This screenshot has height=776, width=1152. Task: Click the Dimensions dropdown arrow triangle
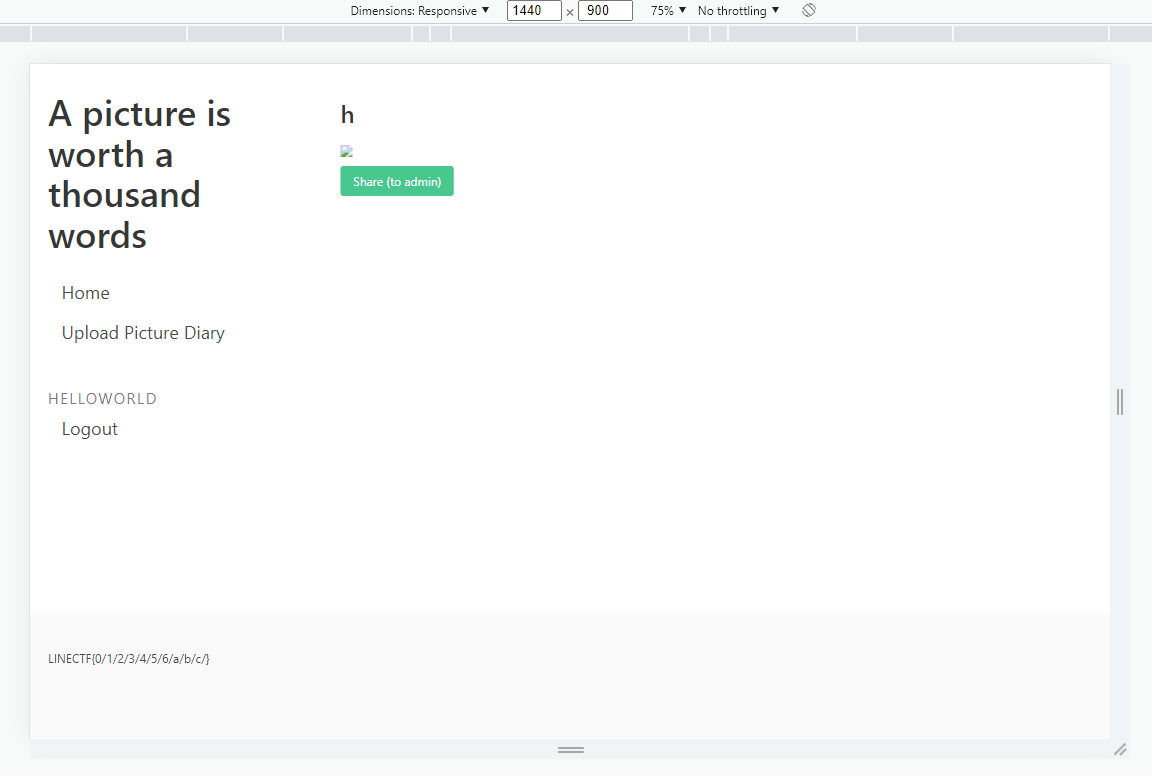[x=486, y=10]
